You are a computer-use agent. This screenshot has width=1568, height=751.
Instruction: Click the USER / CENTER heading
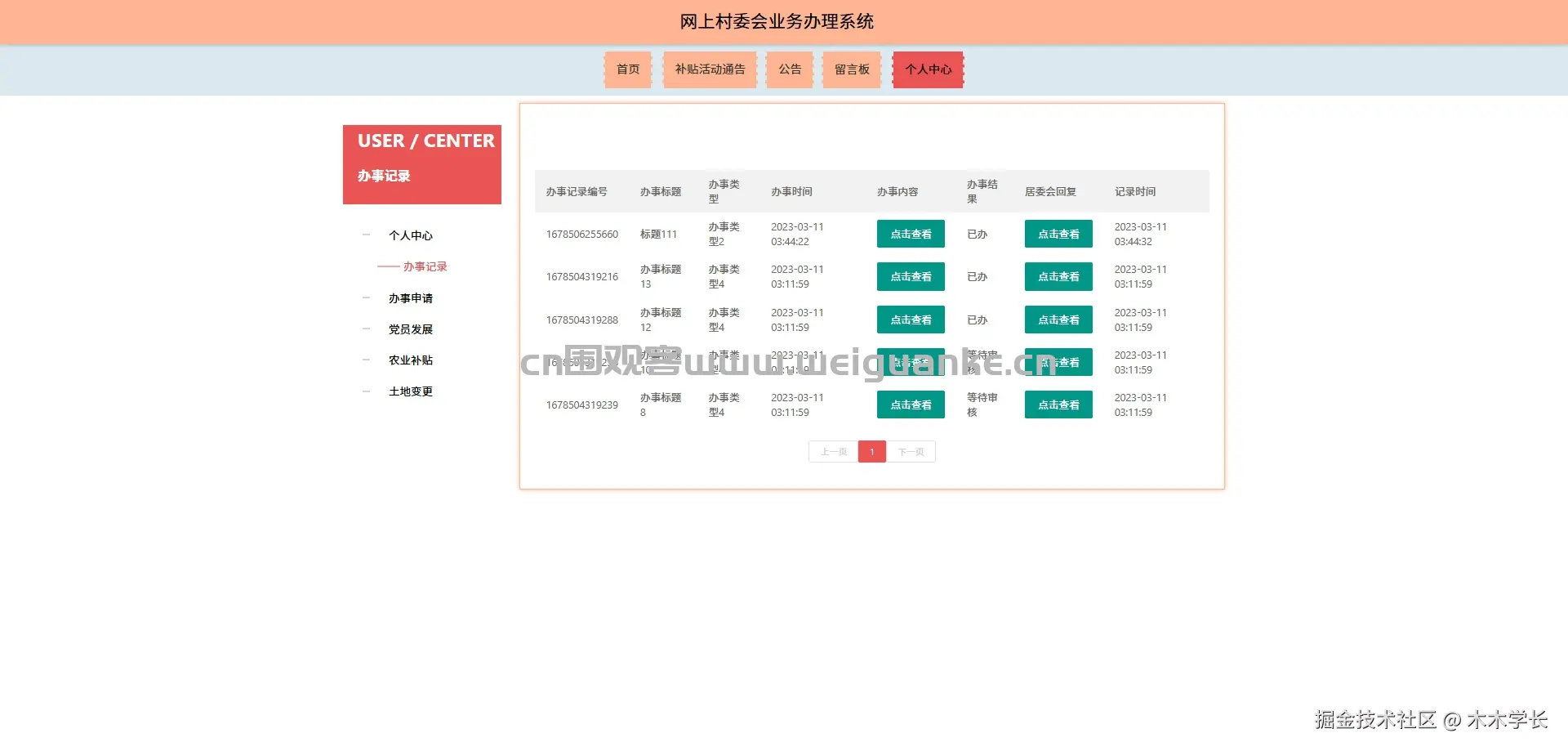pos(425,141)
